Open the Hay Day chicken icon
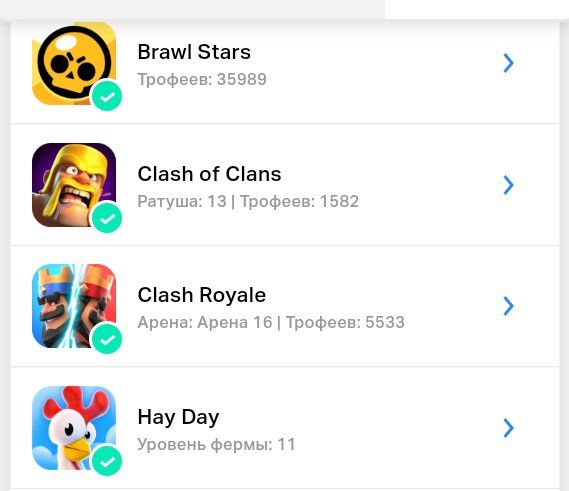The image size is (569, 491). pos(74,428)
